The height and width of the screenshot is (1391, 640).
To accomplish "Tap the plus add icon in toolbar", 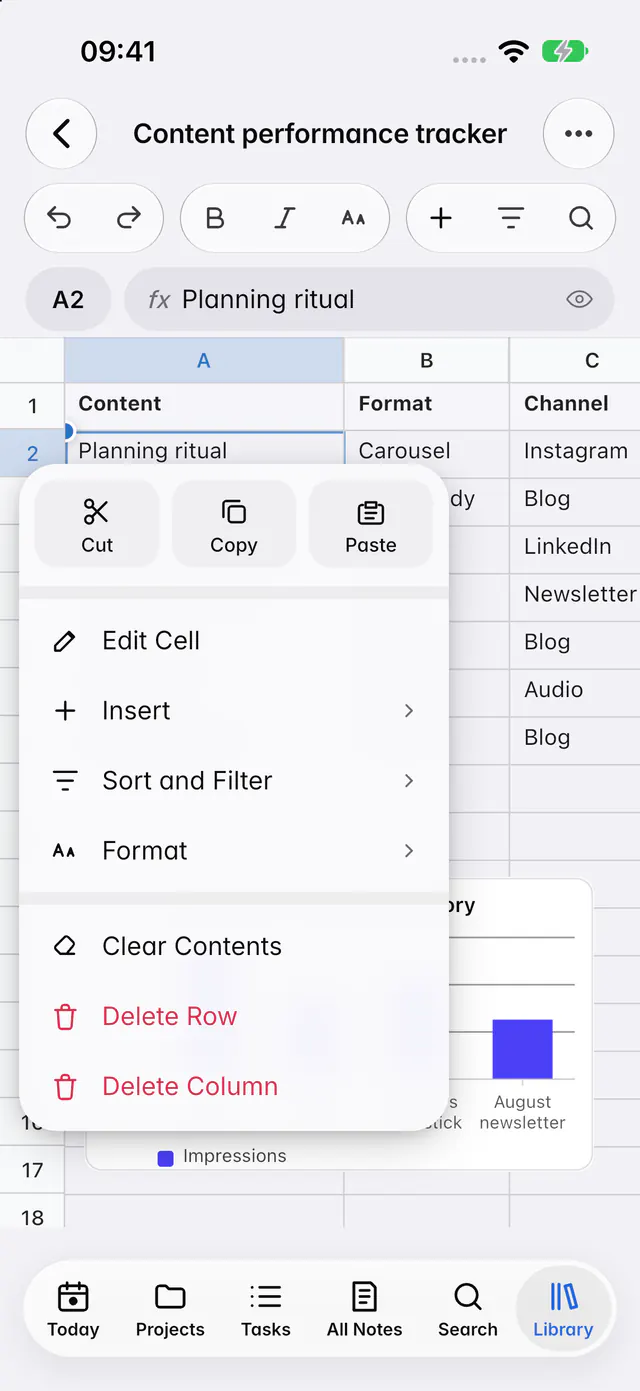I will point(441,218).
